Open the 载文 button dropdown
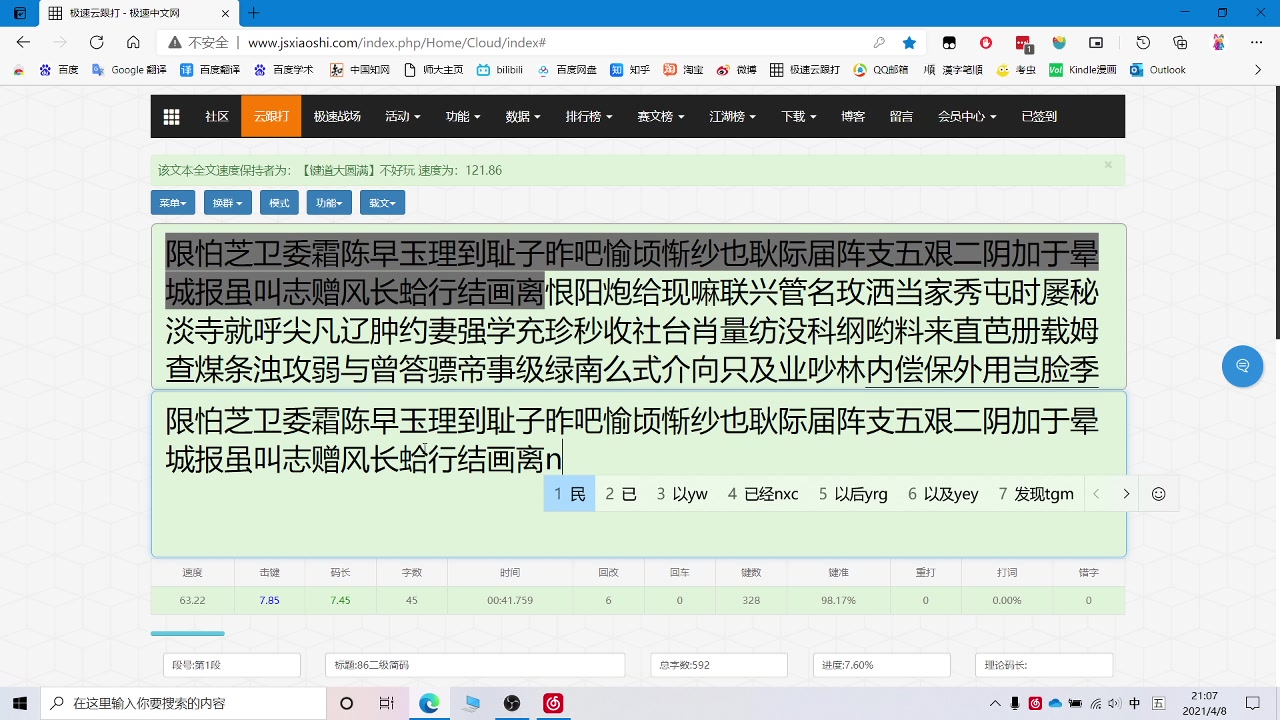Viewport: 1280px width, 720px height. click(x=382, y=203)
